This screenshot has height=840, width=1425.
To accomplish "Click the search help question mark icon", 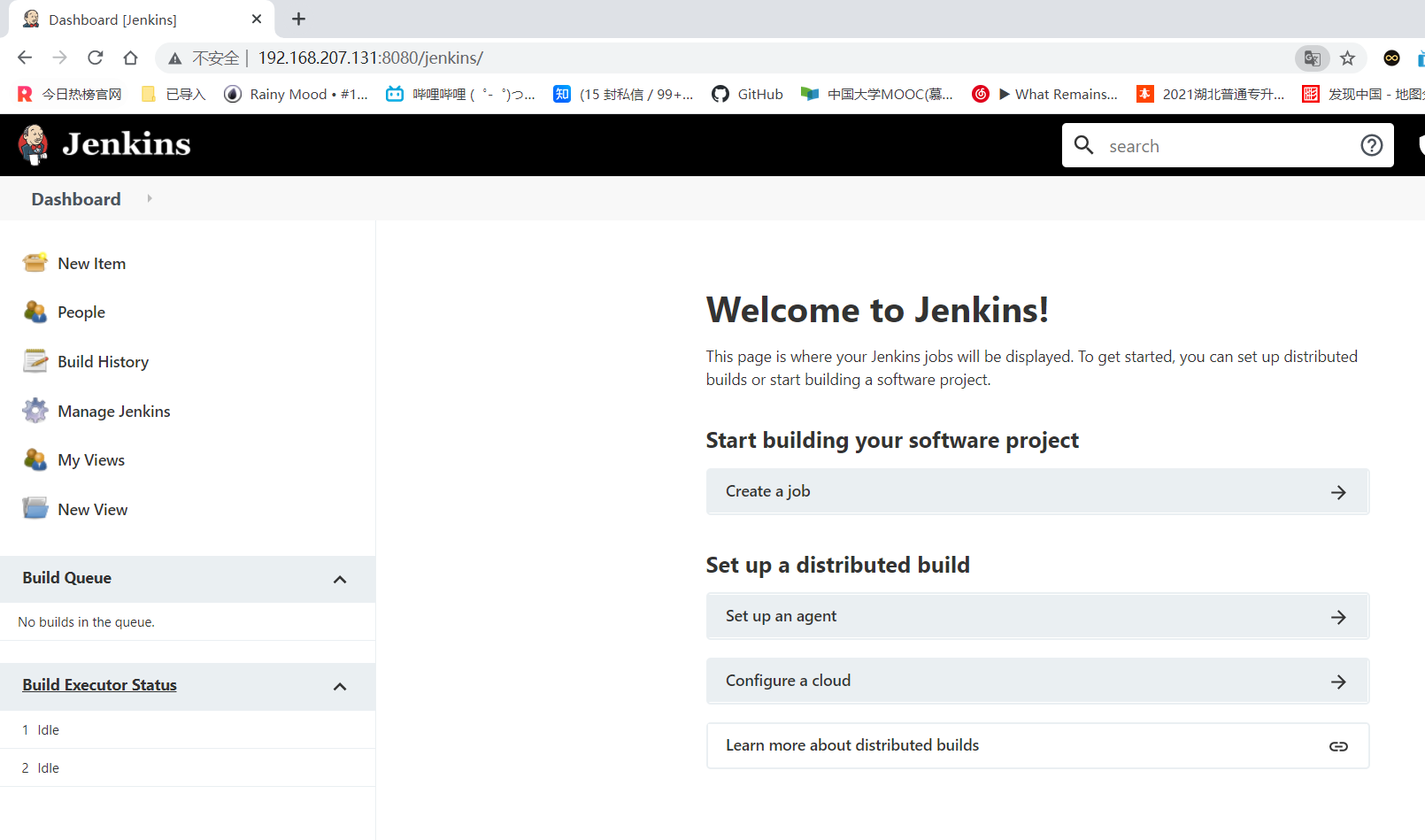I will 1371,145.
